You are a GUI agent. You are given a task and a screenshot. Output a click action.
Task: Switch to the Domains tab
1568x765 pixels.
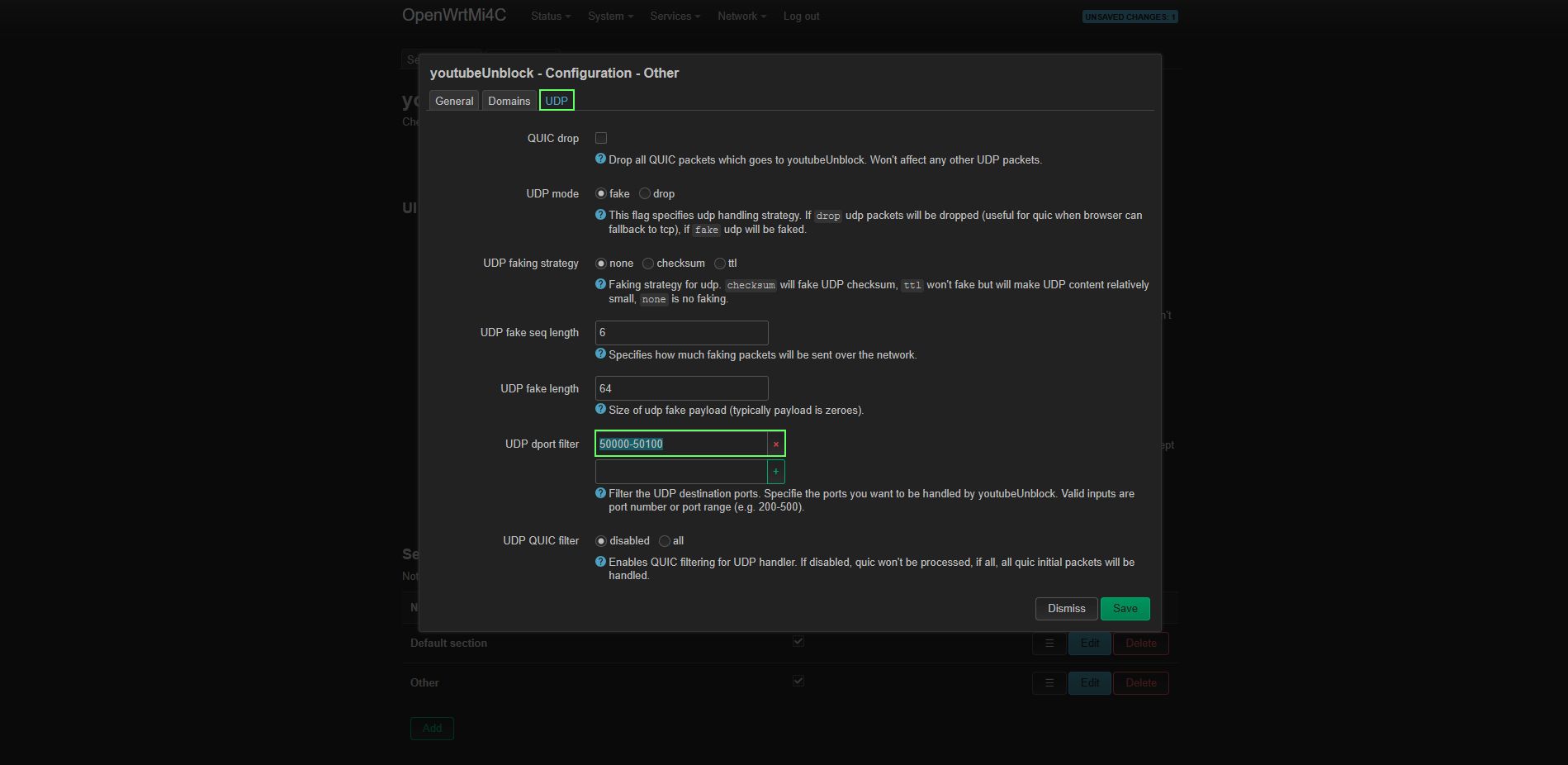[x=509, y=101]
